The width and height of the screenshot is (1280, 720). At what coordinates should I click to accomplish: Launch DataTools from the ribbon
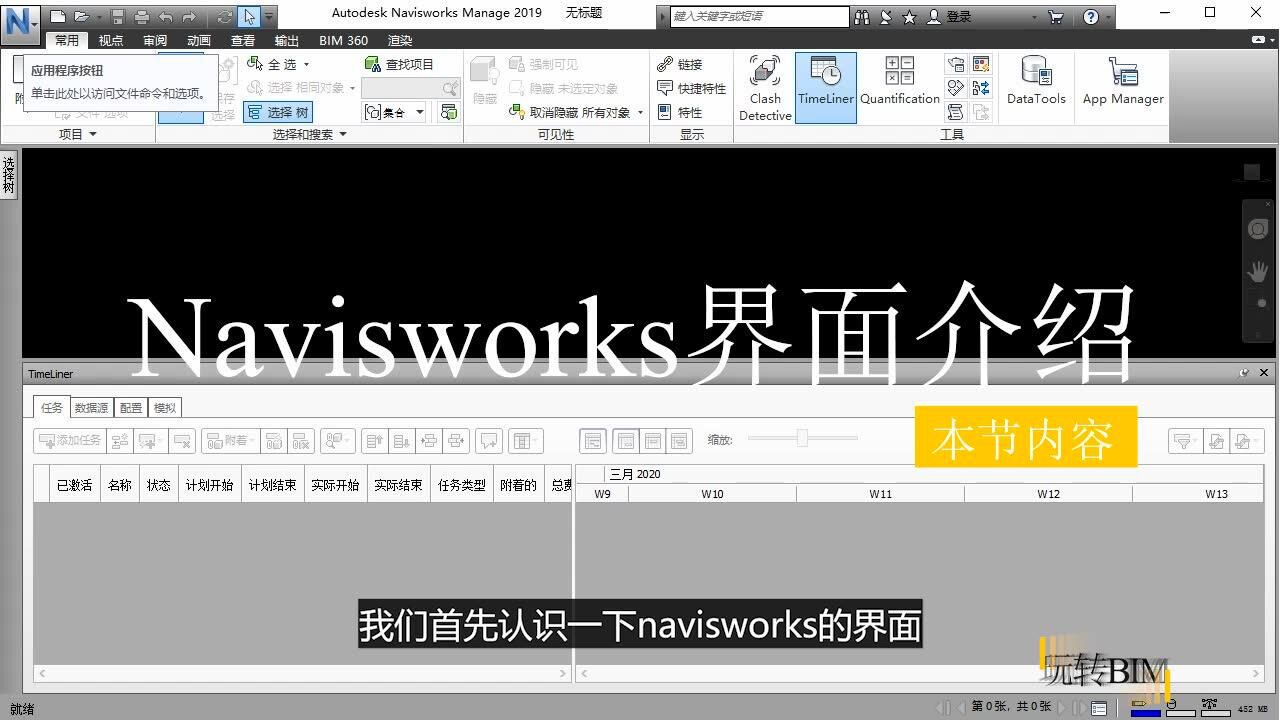1035,87
